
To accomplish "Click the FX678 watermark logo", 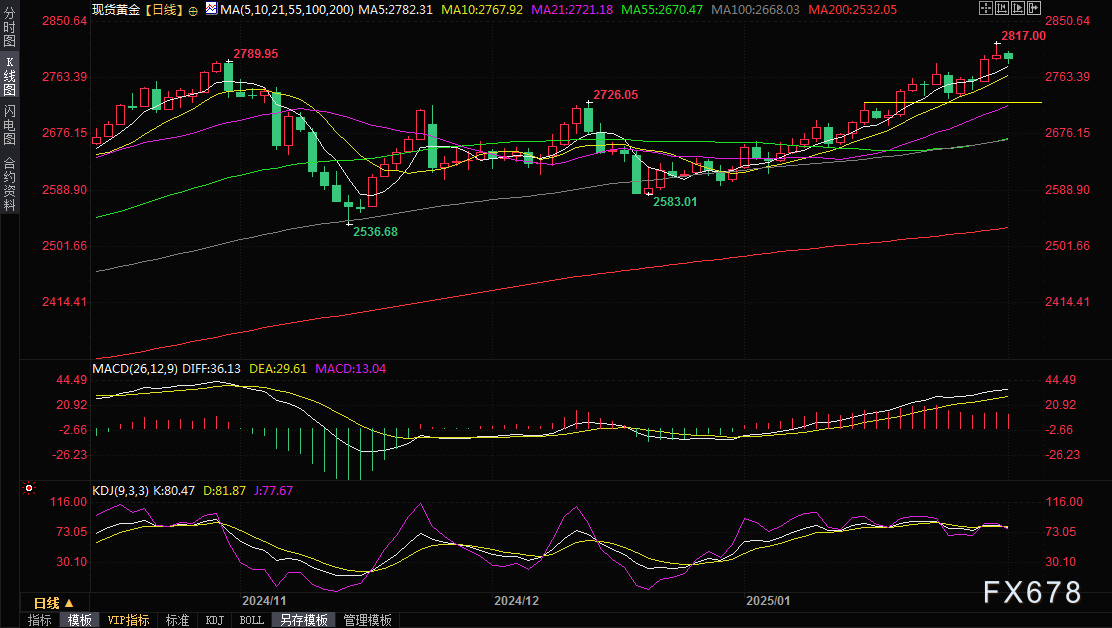I will point(1031,593).
